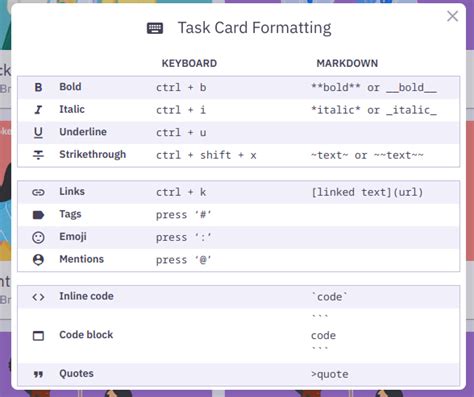Click the 'ctrl + shift + x' shortcut text
This screenshot has width=474, height=397.
(206, 155)
